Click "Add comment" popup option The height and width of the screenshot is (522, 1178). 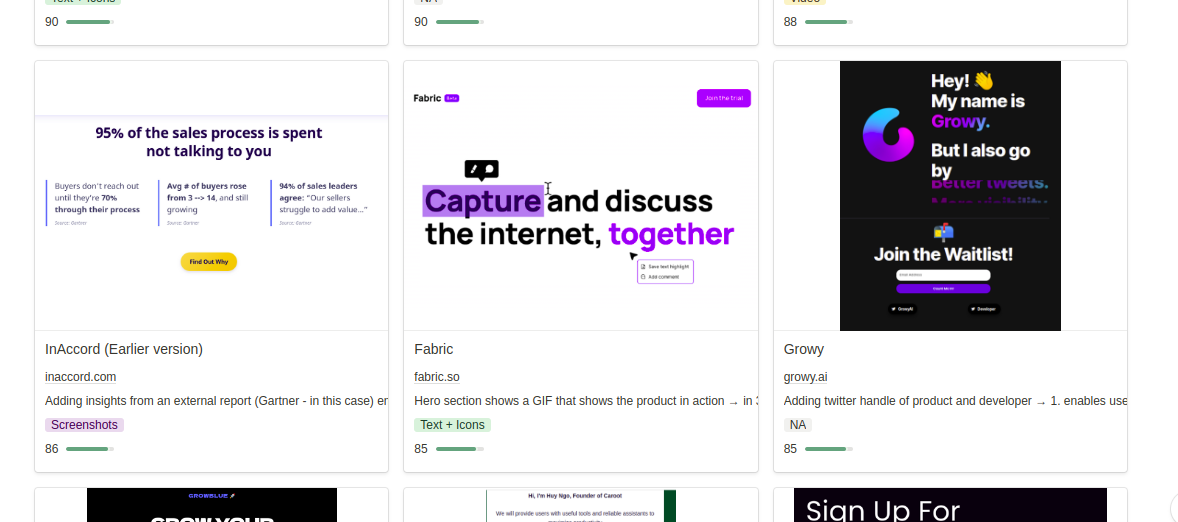660,277
